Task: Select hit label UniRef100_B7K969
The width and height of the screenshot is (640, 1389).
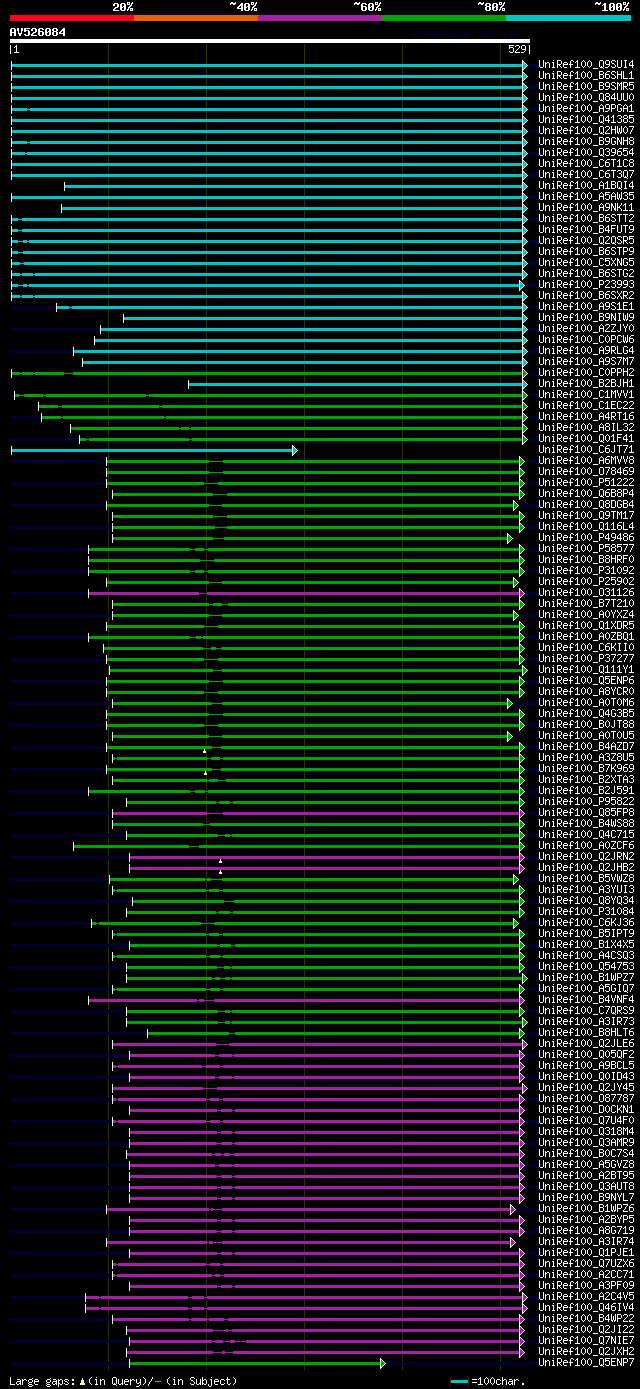Action: 586,768
